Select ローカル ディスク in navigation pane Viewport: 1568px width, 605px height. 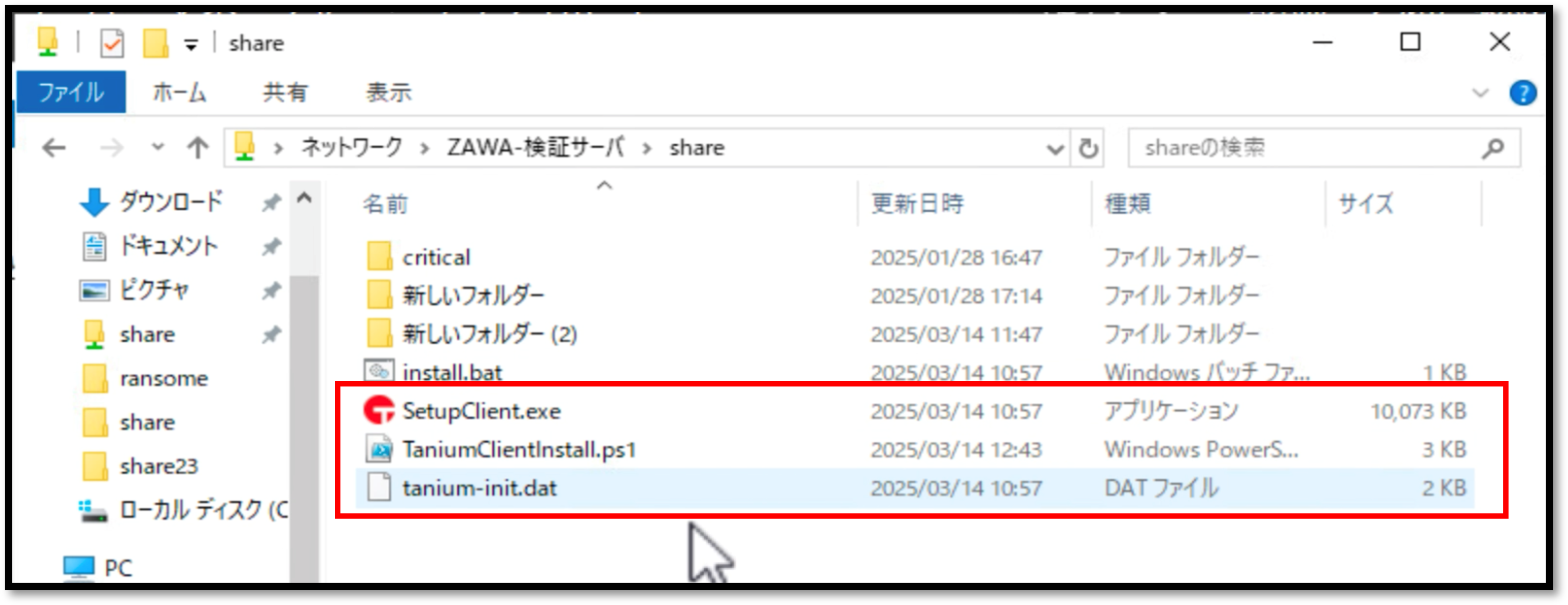pyautogui.click(x=203, y=510)
